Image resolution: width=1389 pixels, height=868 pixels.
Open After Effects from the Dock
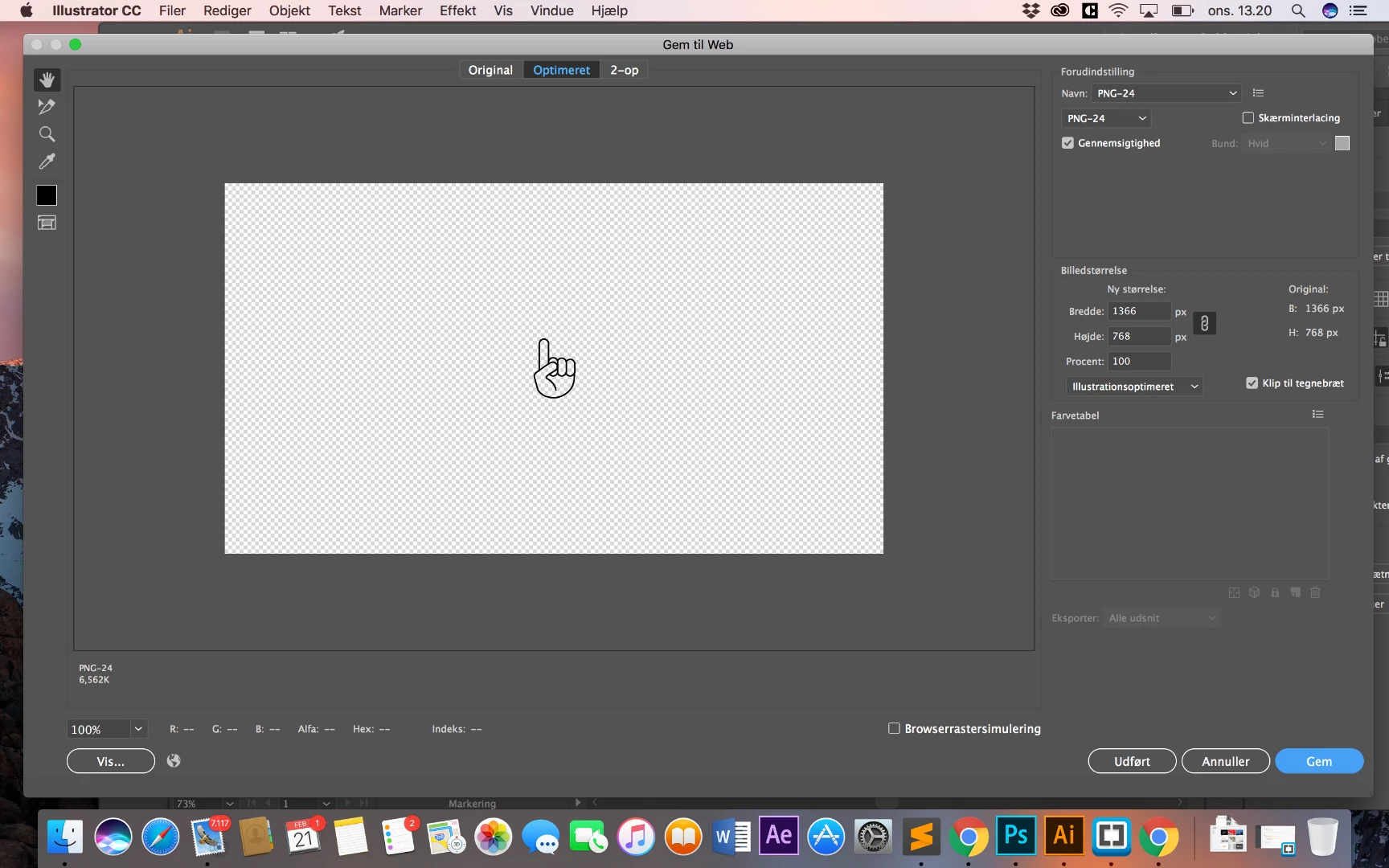(x=778, y=837)
